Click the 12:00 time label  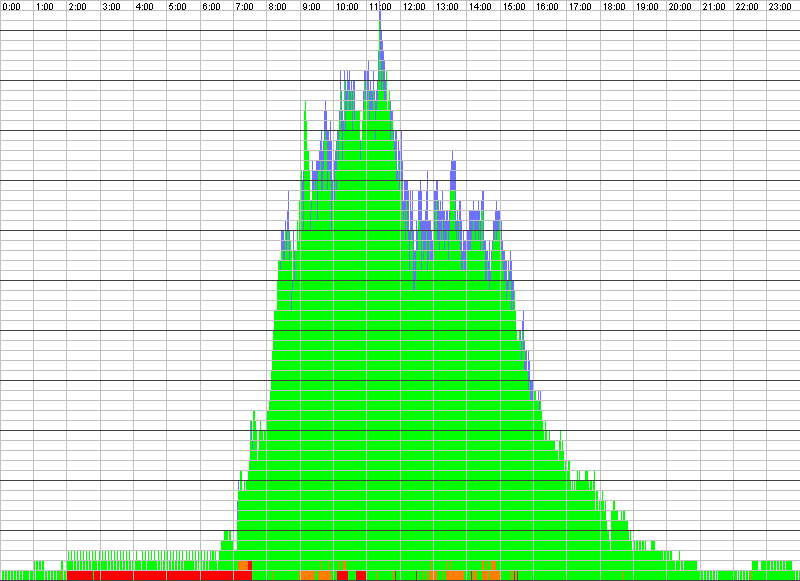point(414,7)
